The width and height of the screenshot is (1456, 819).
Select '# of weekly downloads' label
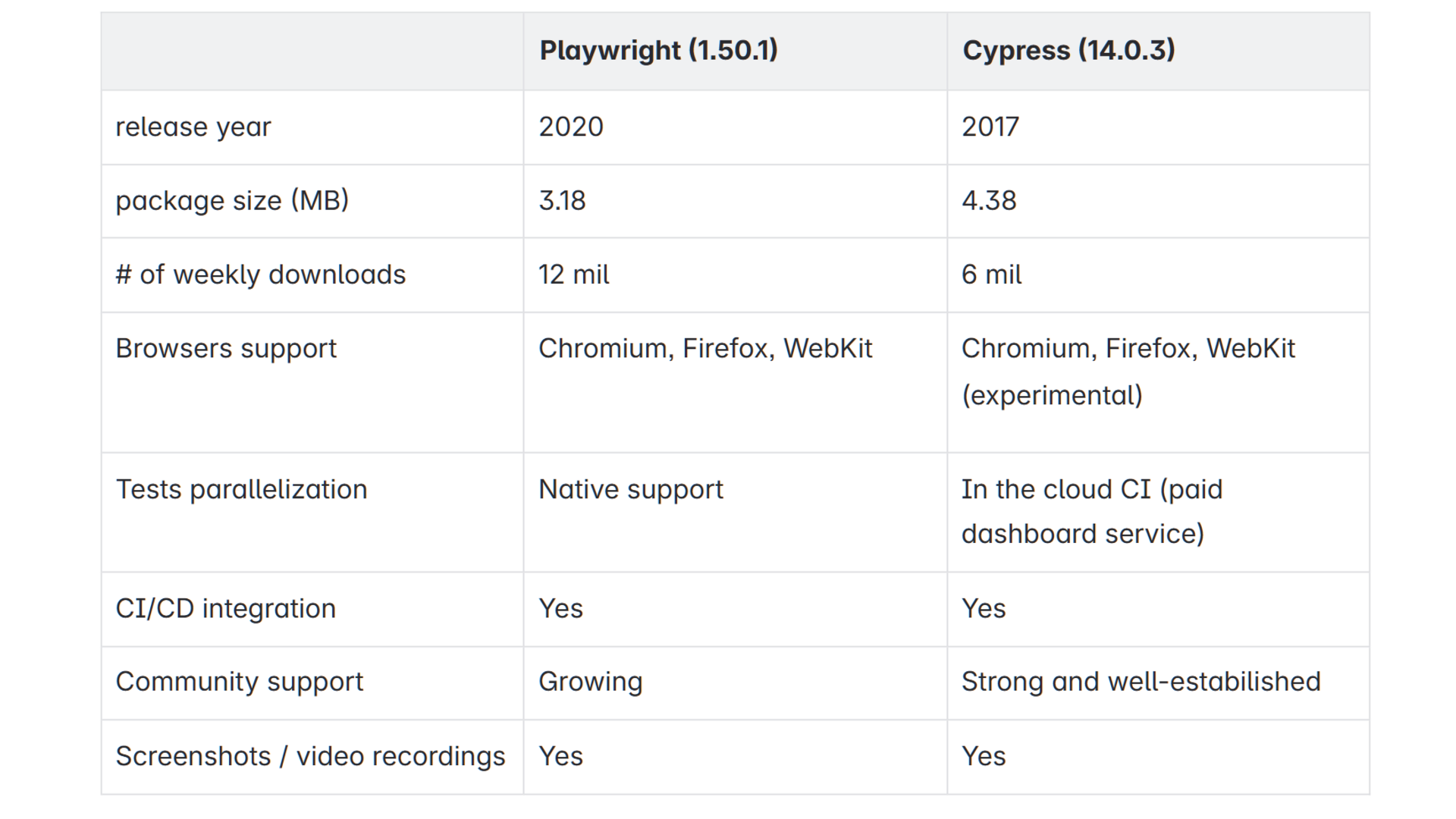[260, 275]
